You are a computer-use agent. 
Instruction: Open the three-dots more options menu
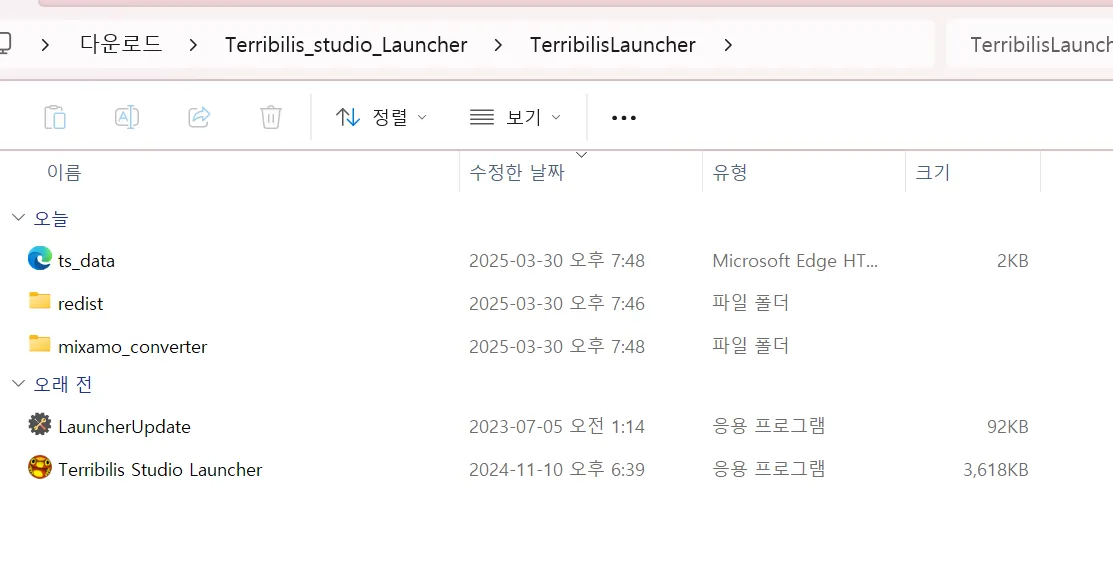(x=623, y=118)
